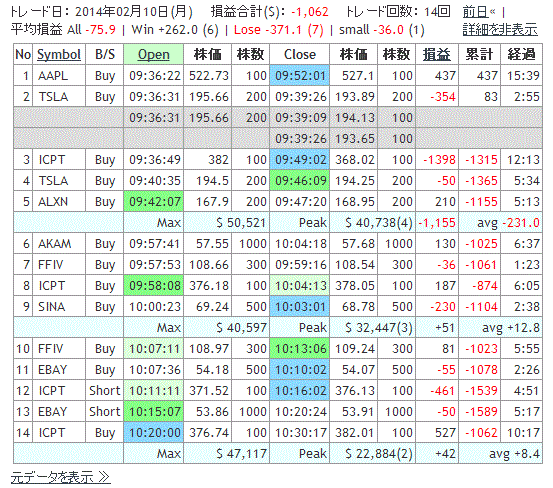The height and width of the screenshot is (488, 553).
Task: Click the No column header
Action: coord(23,54)
